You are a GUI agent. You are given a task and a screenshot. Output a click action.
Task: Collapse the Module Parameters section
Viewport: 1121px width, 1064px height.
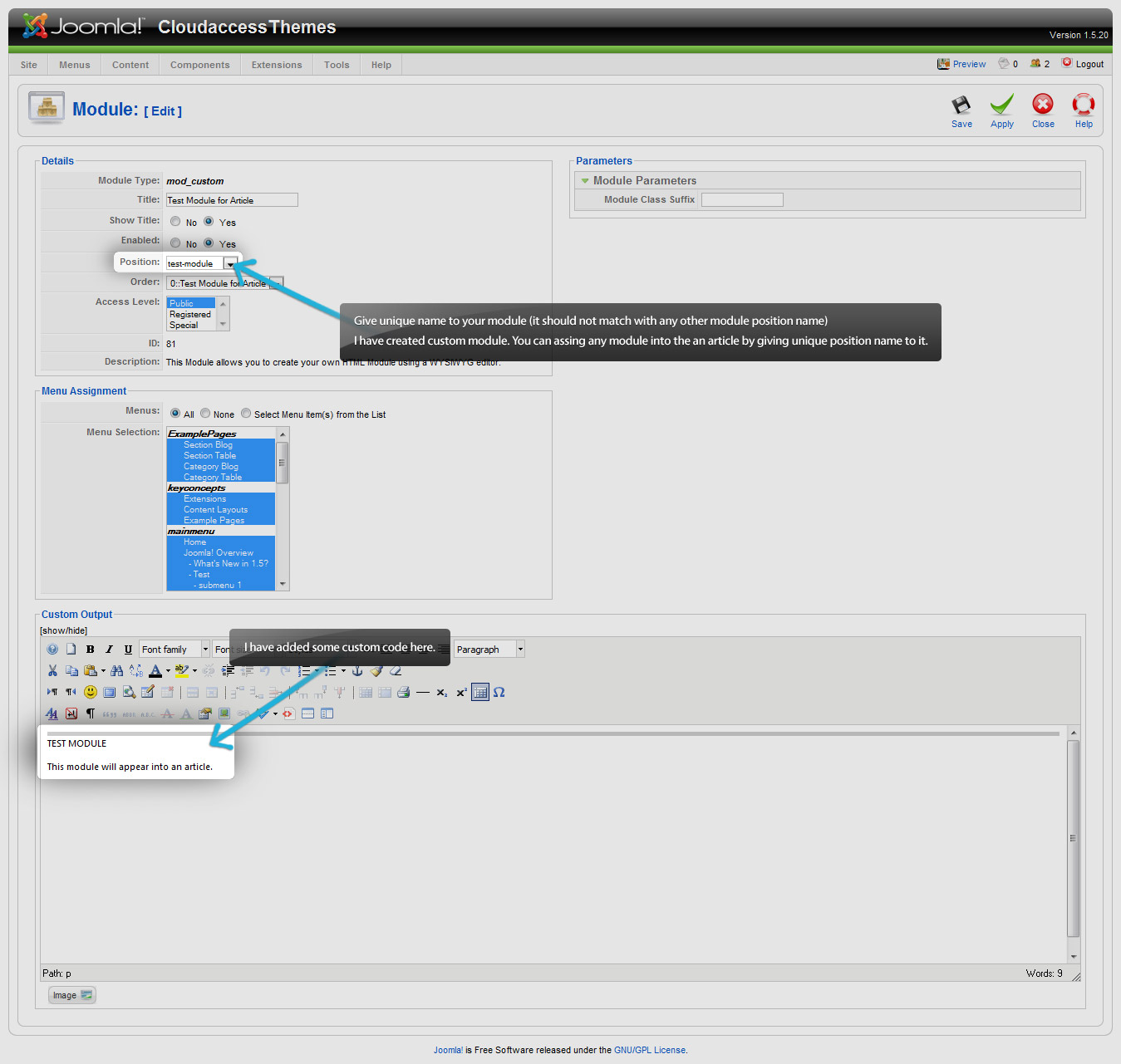point(585,180)
